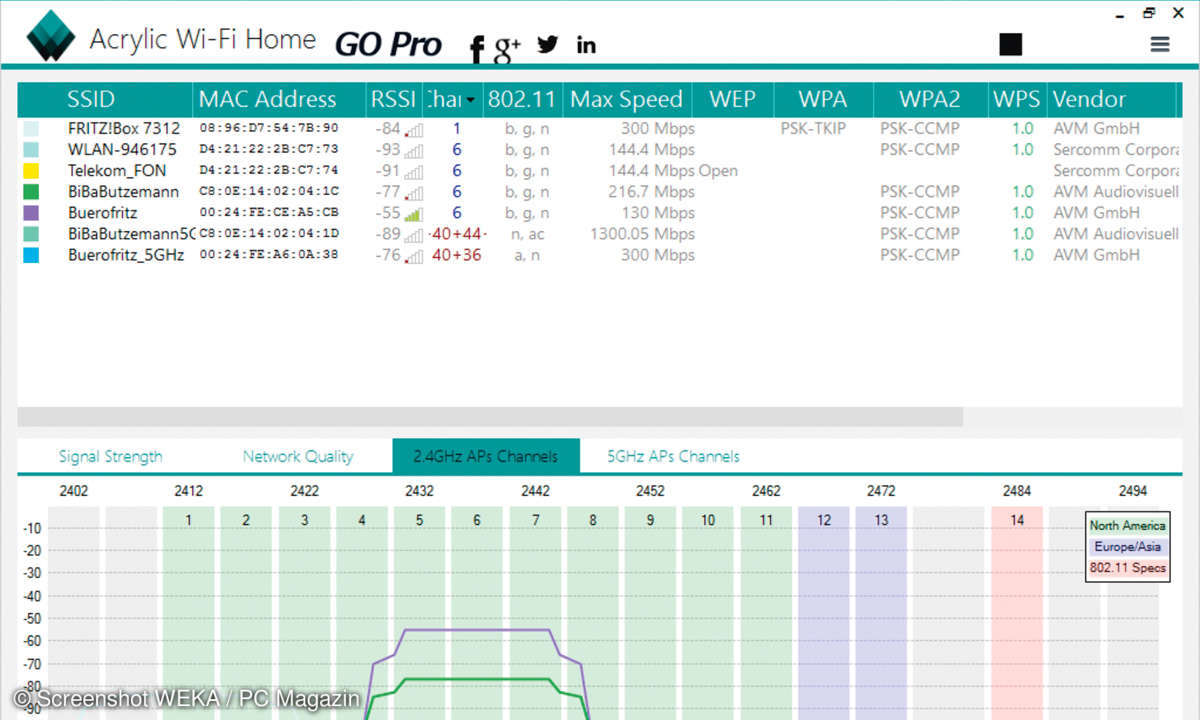Click the horizontal scrollbar under the network table
This screenshot has width=1200, height=720.
pos(490,417)
